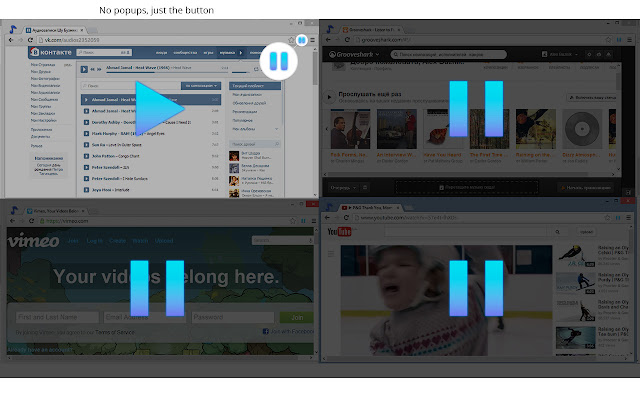Viewport: 640px width, 400px height.
Task: Reload the vk.com page
Action: [30, 40]
